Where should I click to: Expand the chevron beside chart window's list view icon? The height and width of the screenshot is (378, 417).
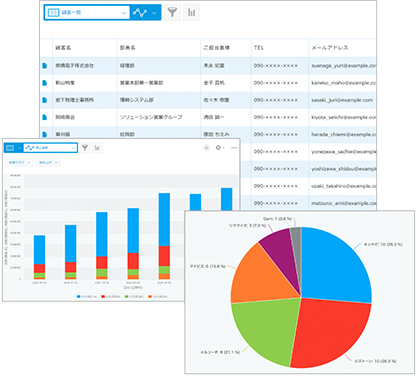19,148
